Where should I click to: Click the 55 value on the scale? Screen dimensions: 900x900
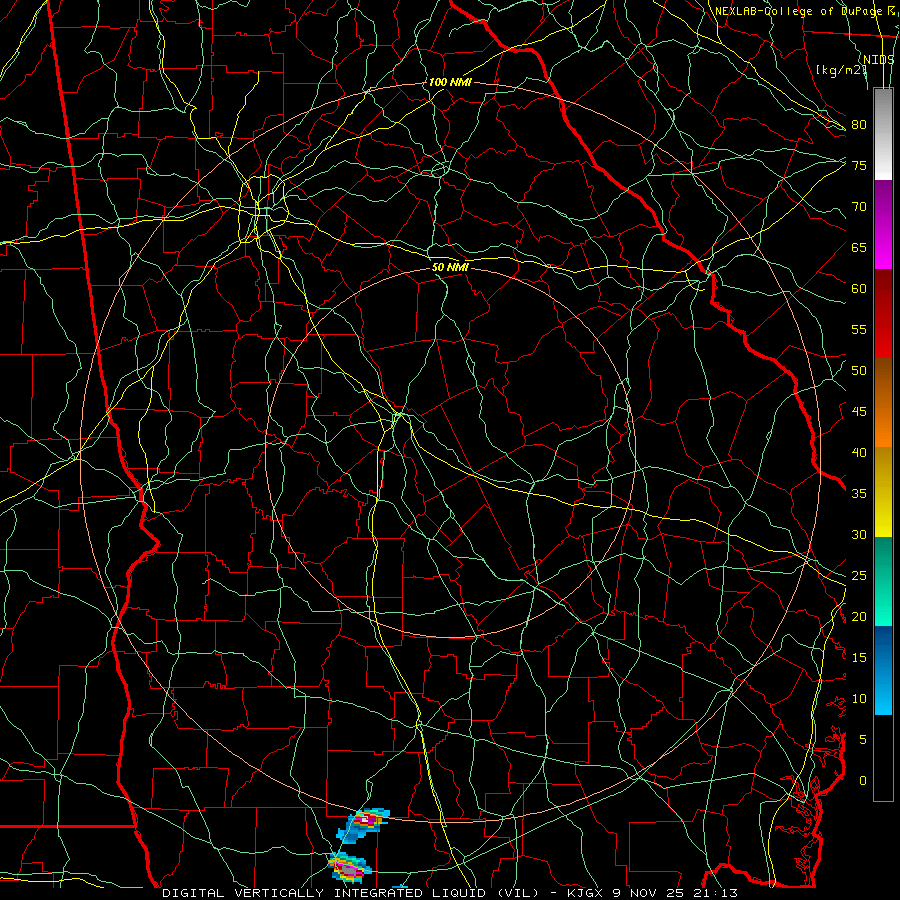(x=859, y=329)
